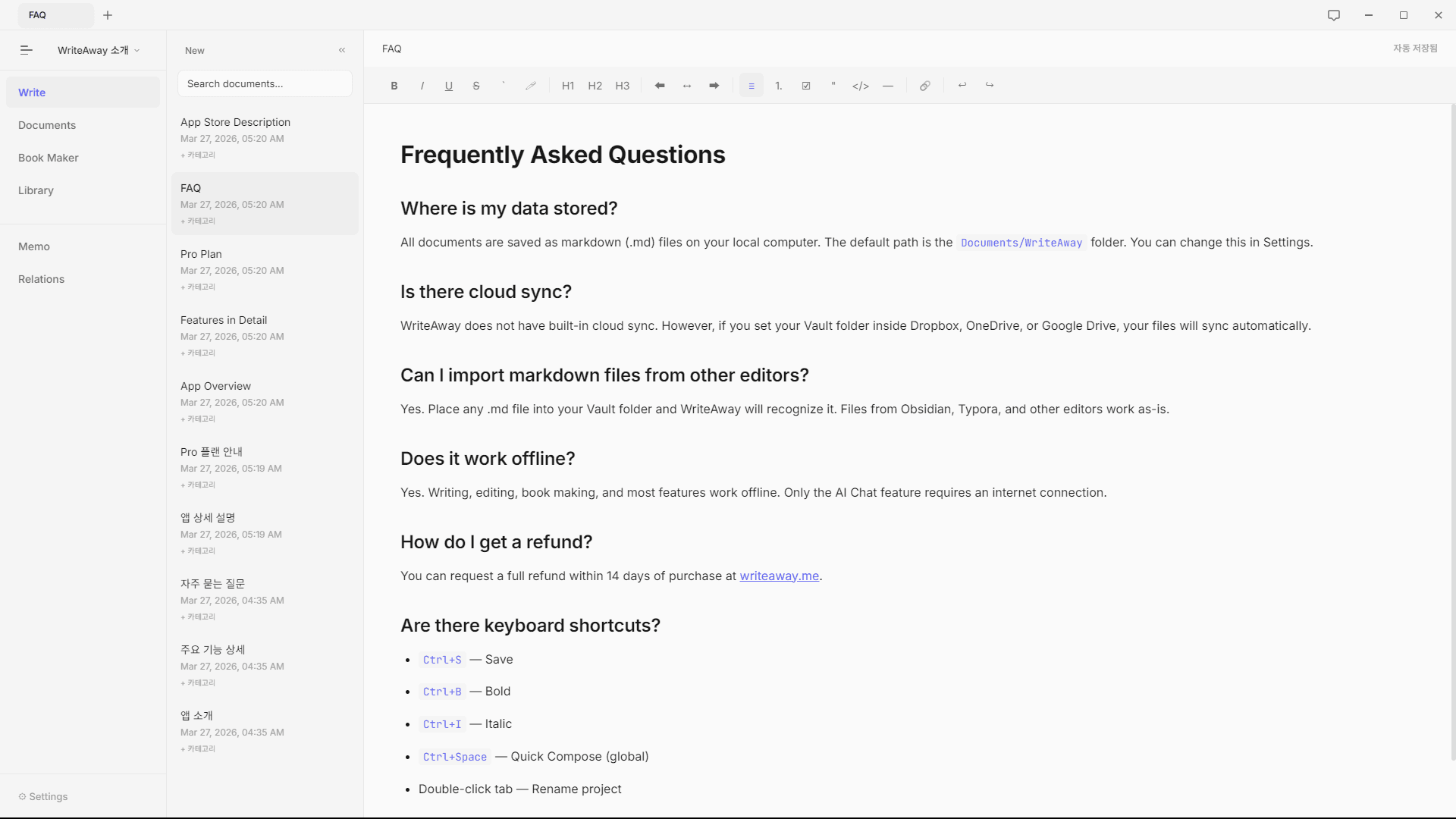The image size is (1456, 819).
Task: Align text to the right
Action: coord(714,86)
